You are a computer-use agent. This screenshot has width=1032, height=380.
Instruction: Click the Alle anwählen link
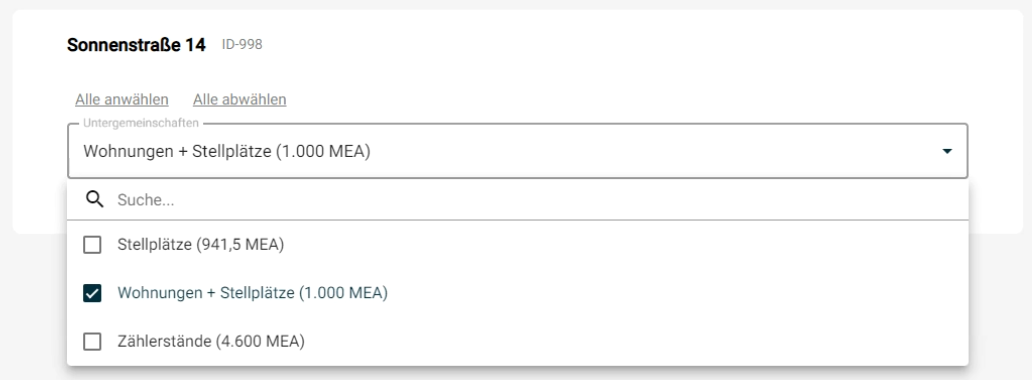pos(122,99)
